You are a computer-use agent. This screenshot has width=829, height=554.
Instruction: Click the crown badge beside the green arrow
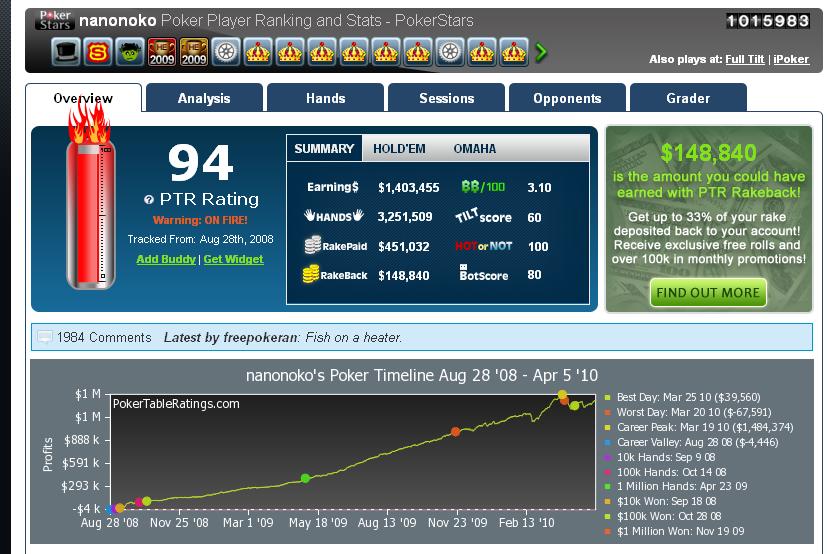tap(514, 52)
